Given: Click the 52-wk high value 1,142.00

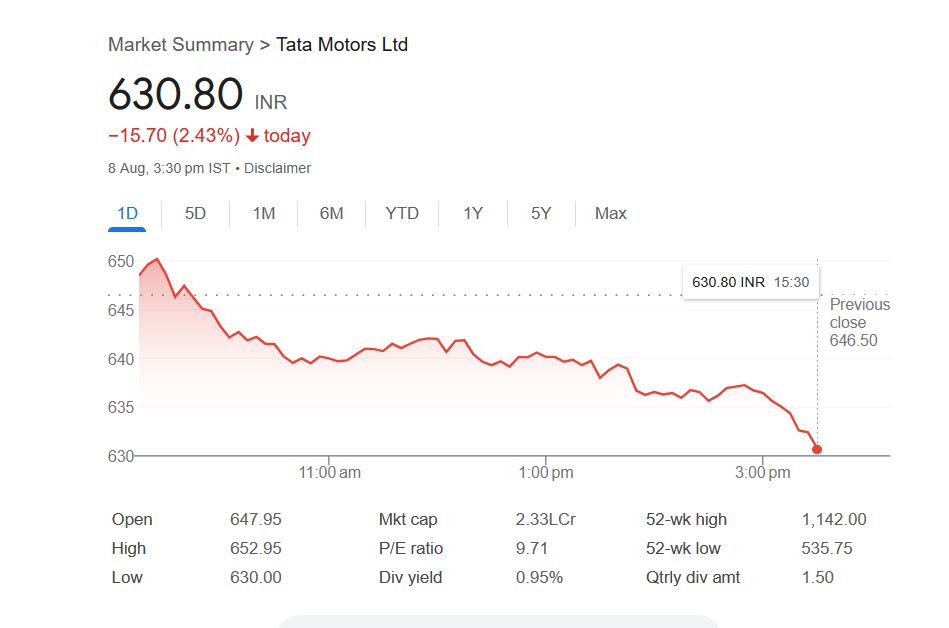Looking at the screenshot, I should coord(834,519).
